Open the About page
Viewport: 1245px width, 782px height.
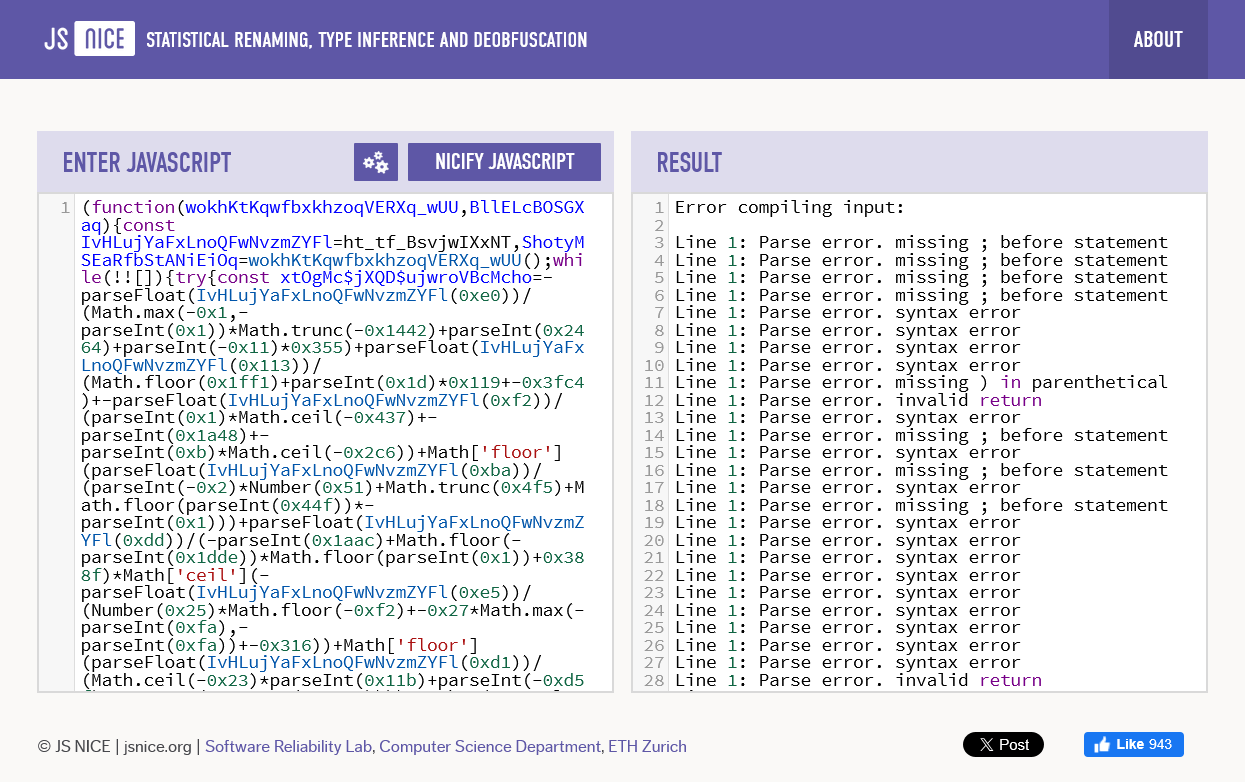1157,40
